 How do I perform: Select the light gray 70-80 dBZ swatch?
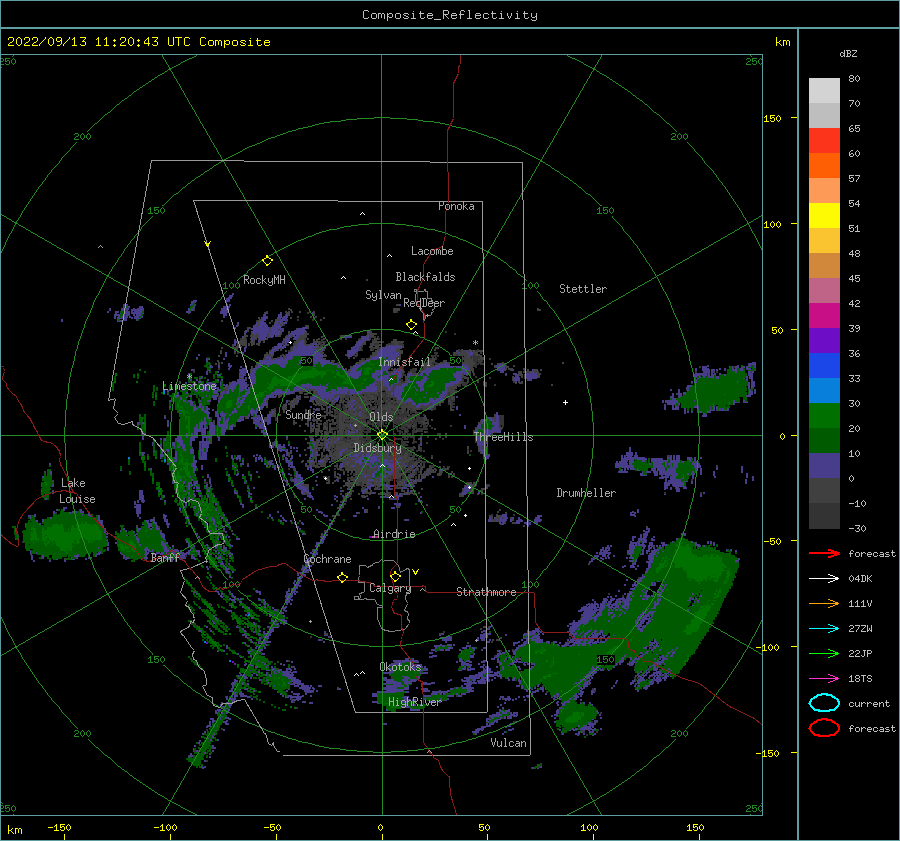pos(824,90)
